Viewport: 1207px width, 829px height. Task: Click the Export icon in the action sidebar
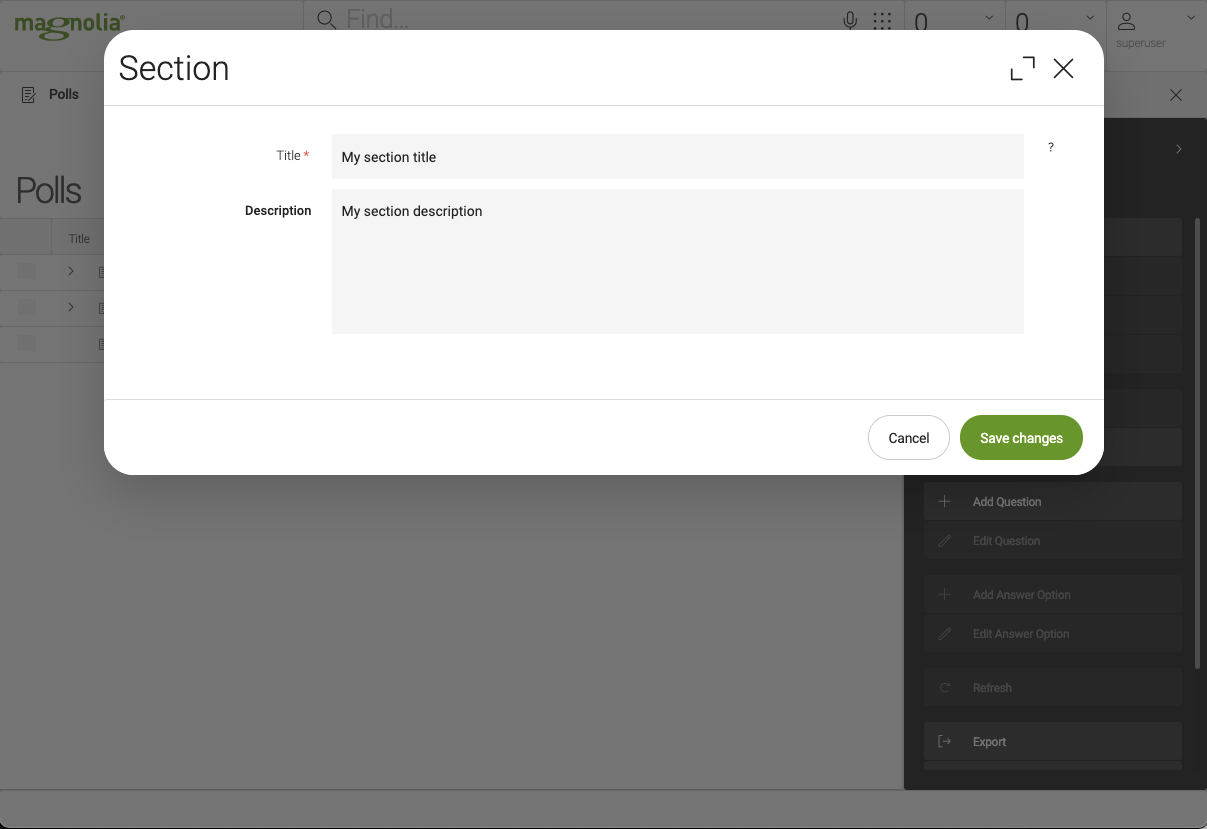click(944, 741)
